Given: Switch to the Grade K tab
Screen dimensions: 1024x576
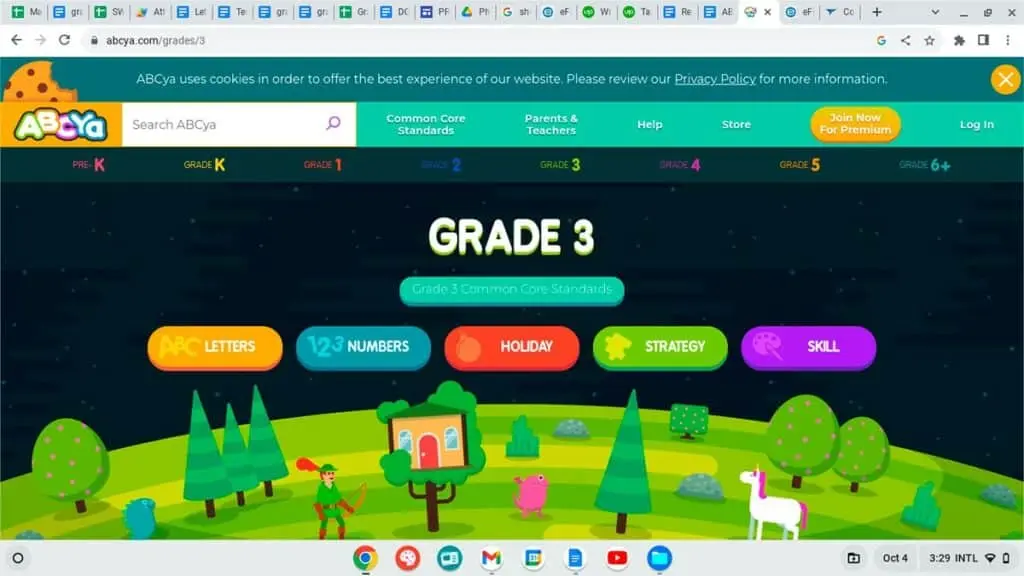Looking at the screenshot, I should [x=204, y=165].
